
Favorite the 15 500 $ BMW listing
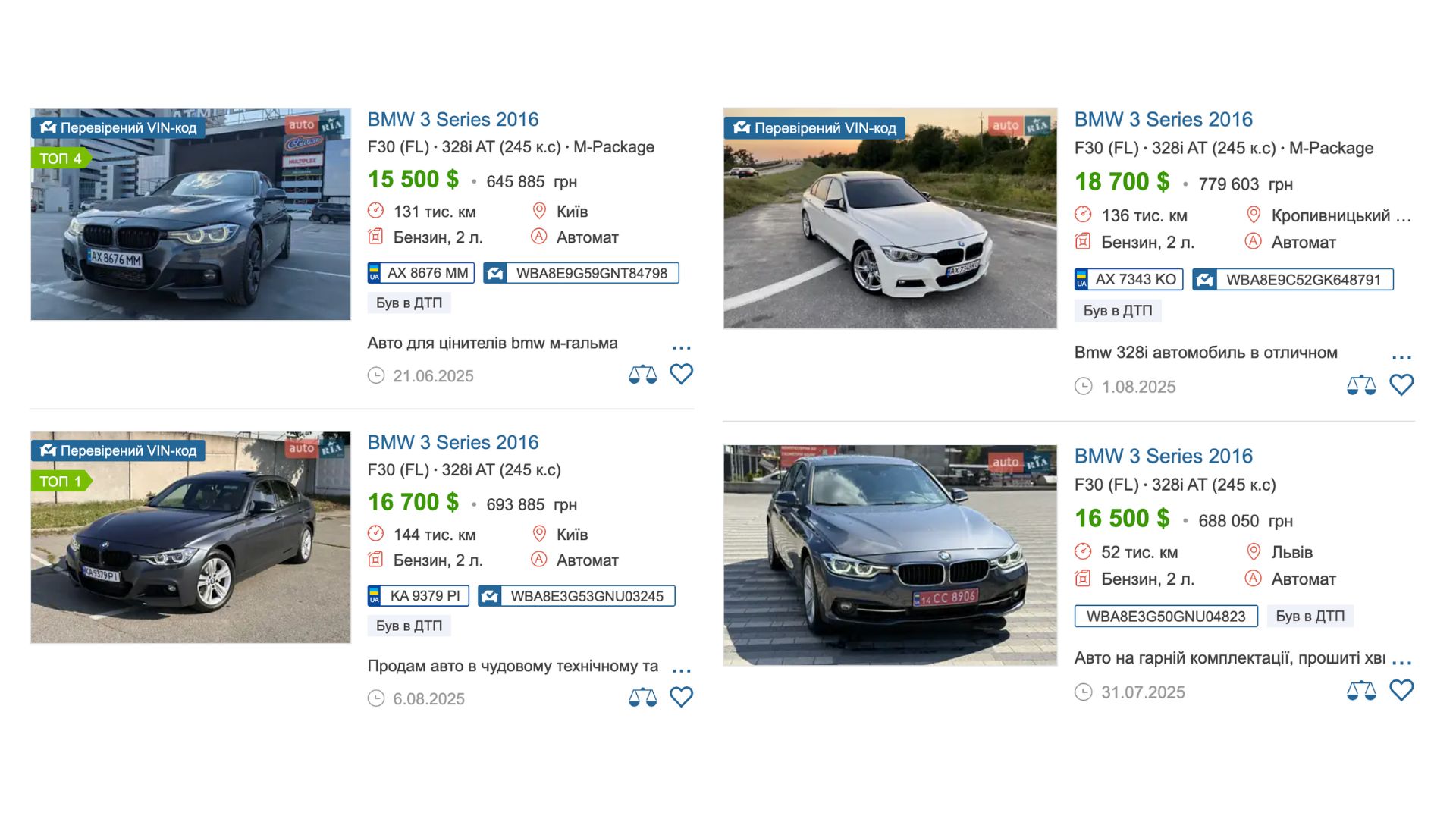681,374
